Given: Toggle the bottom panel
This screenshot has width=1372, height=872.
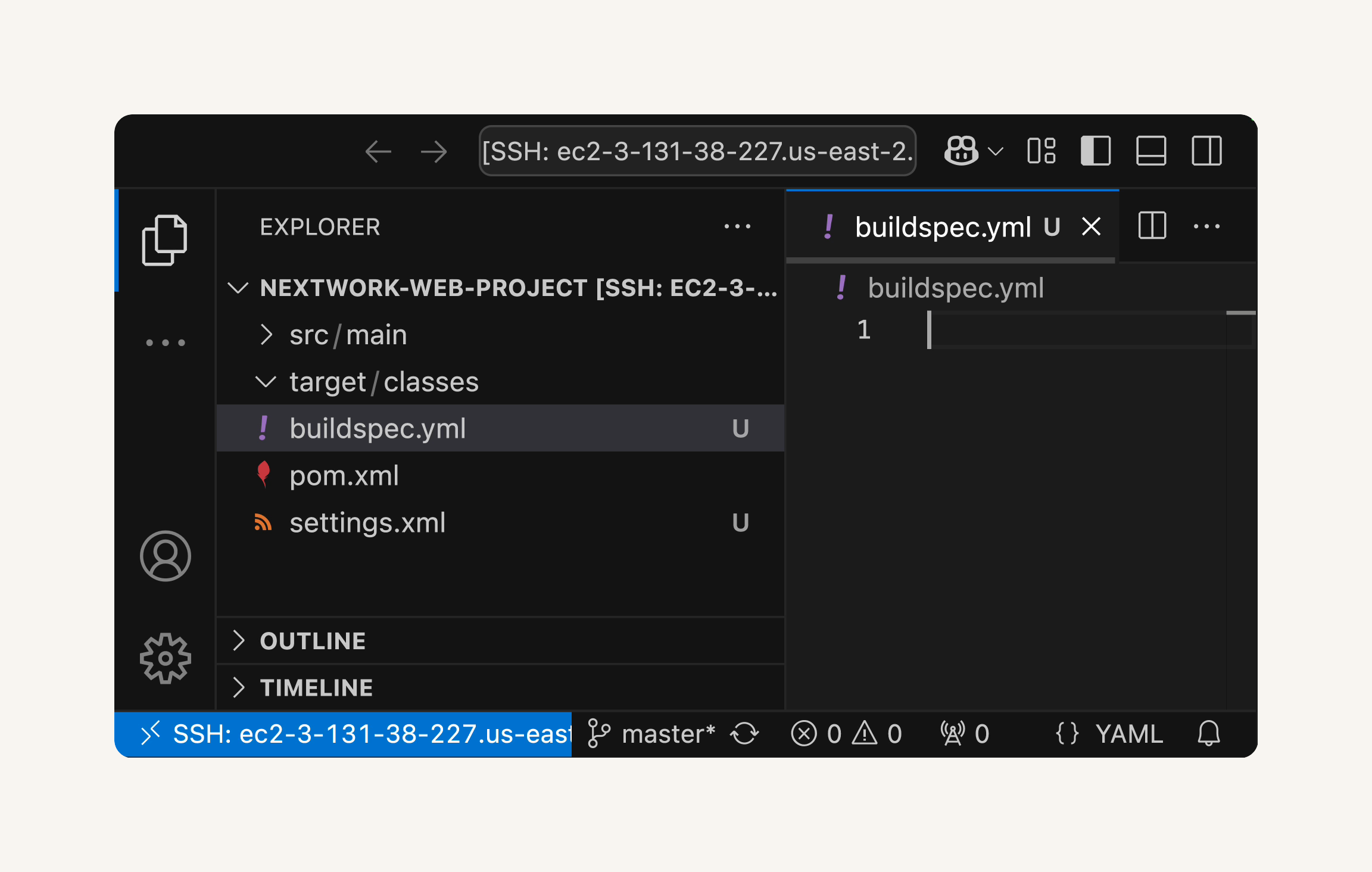Looking at the screenshot, I should [x=1151, y=151].
